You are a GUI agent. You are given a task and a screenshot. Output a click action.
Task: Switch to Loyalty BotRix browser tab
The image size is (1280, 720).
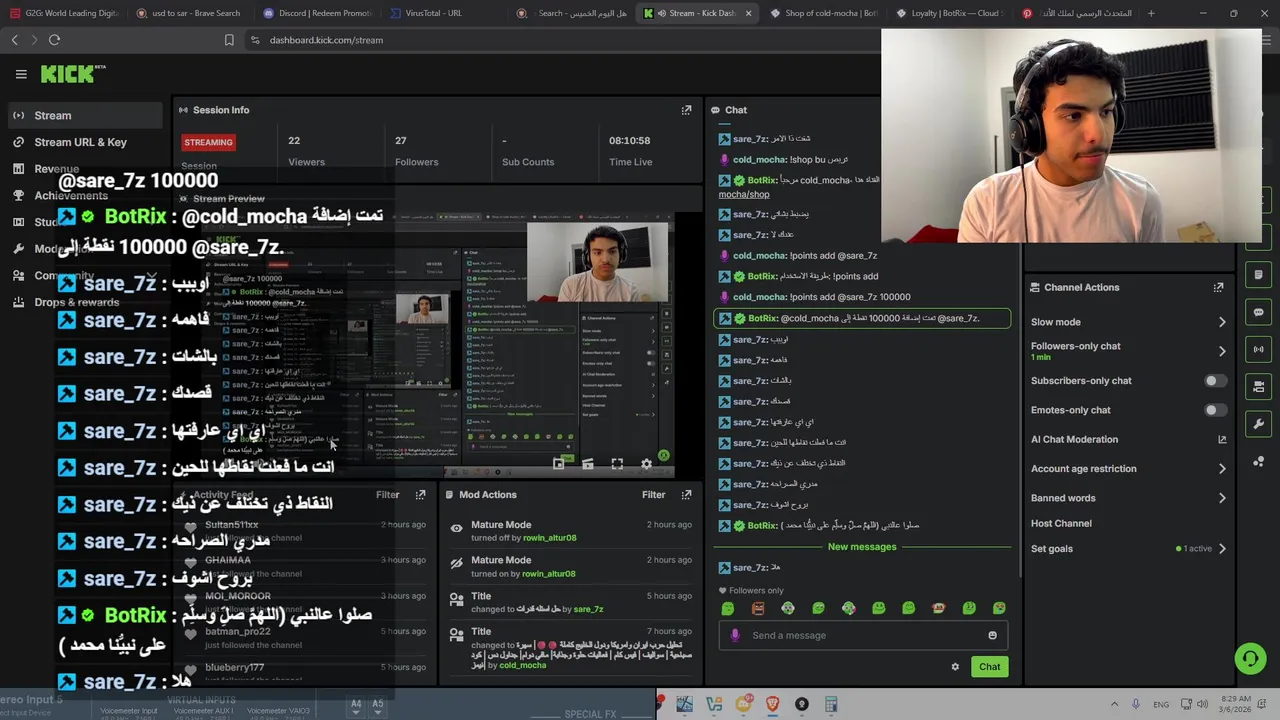click(x=948, y=13)
